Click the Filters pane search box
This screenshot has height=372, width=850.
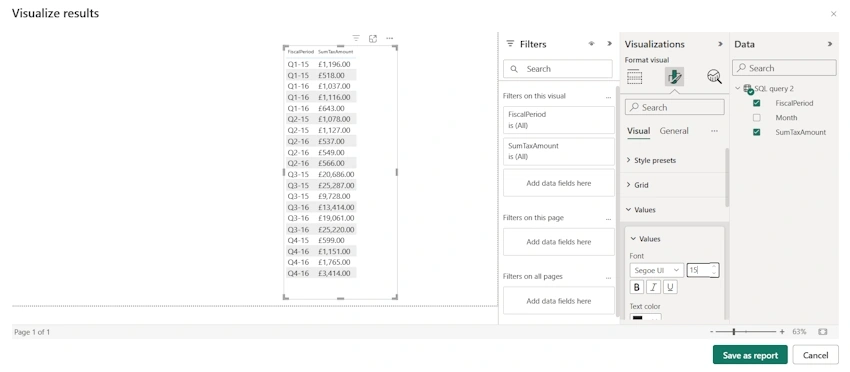558,69
